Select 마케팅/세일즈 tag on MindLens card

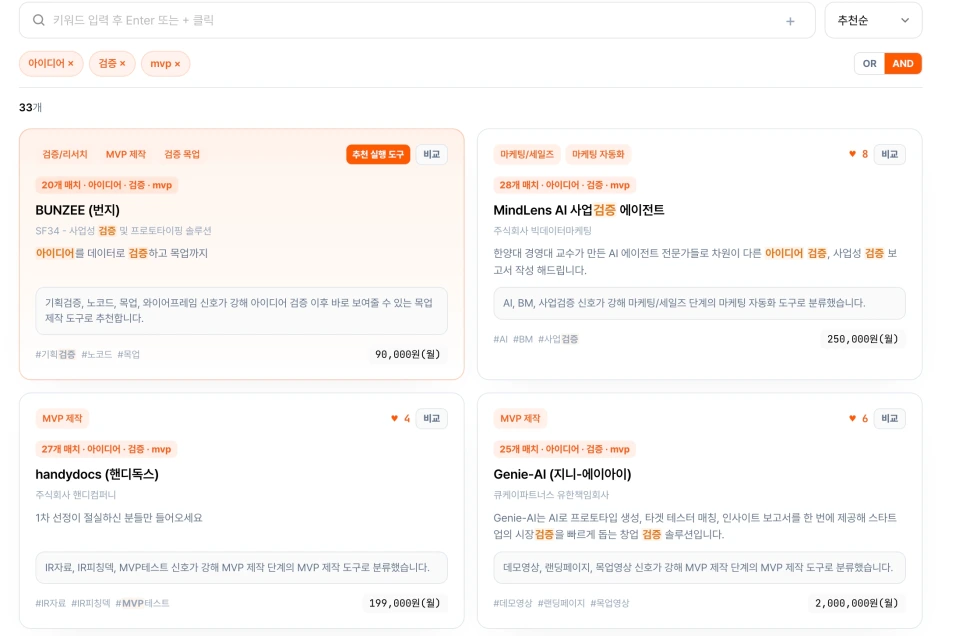(x=527, y=154)
